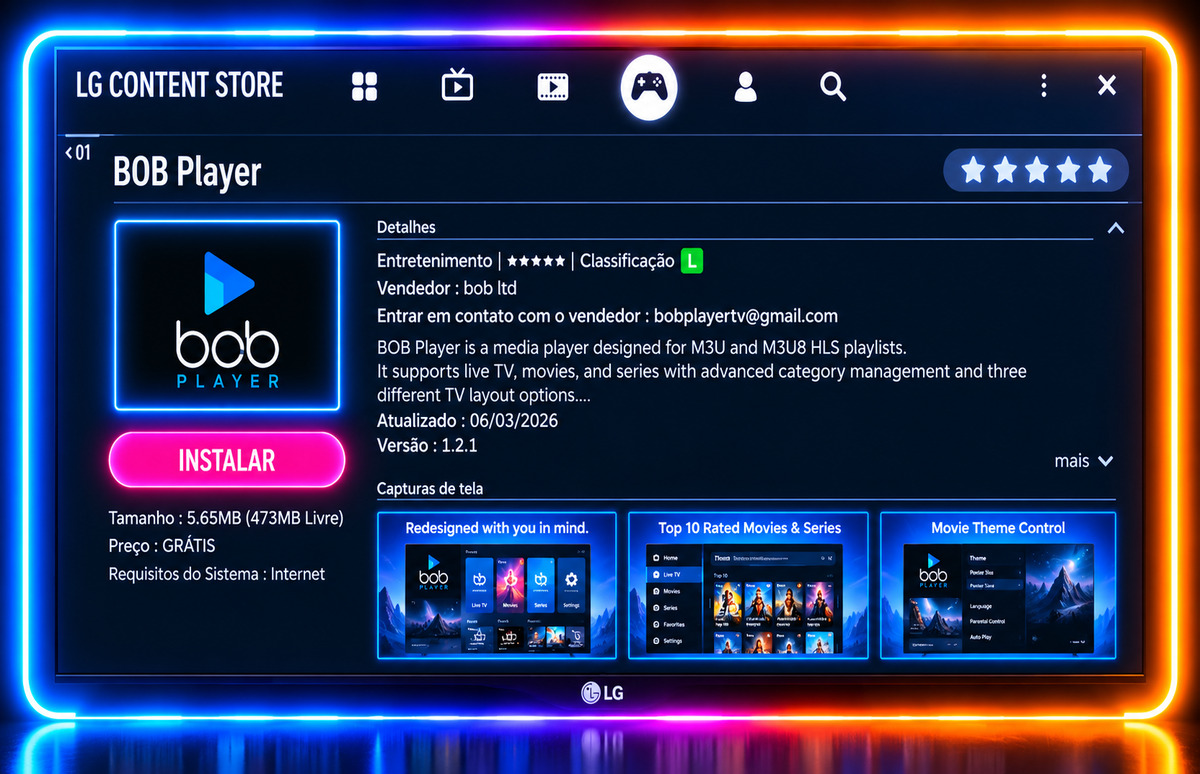
Task: Open 'Top 10 Rated Movies & Series' screenshot
Action: (749, 585)
